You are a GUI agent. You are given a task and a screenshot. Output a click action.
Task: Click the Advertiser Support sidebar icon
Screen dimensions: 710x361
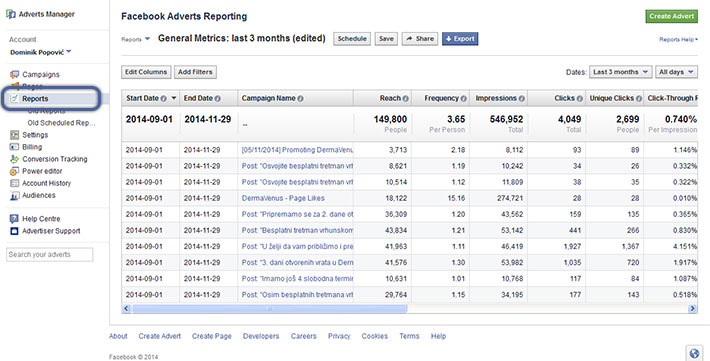pos(14,231)
